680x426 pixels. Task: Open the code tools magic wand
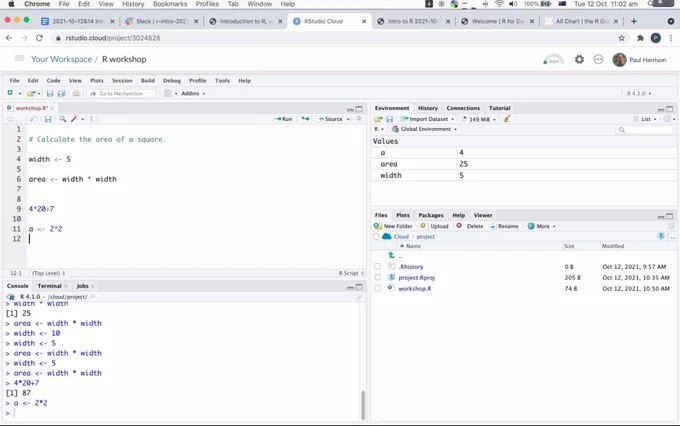click(75, 119)
